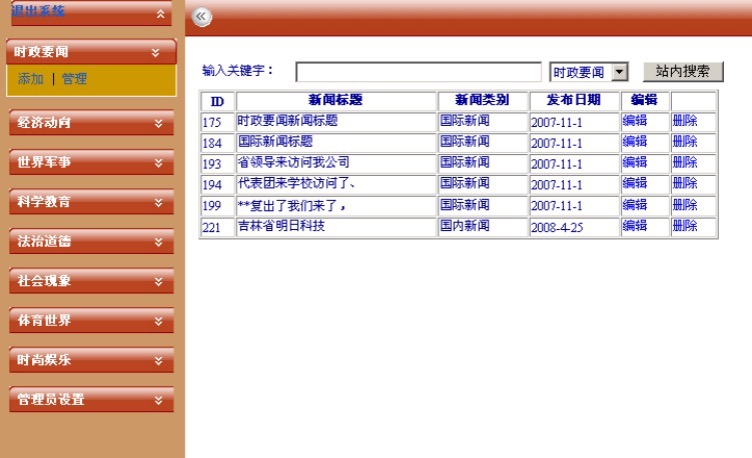Select the 体育世界 menu label
The height and width of the screenshot is (458, 752).
(x=44, y=320)
